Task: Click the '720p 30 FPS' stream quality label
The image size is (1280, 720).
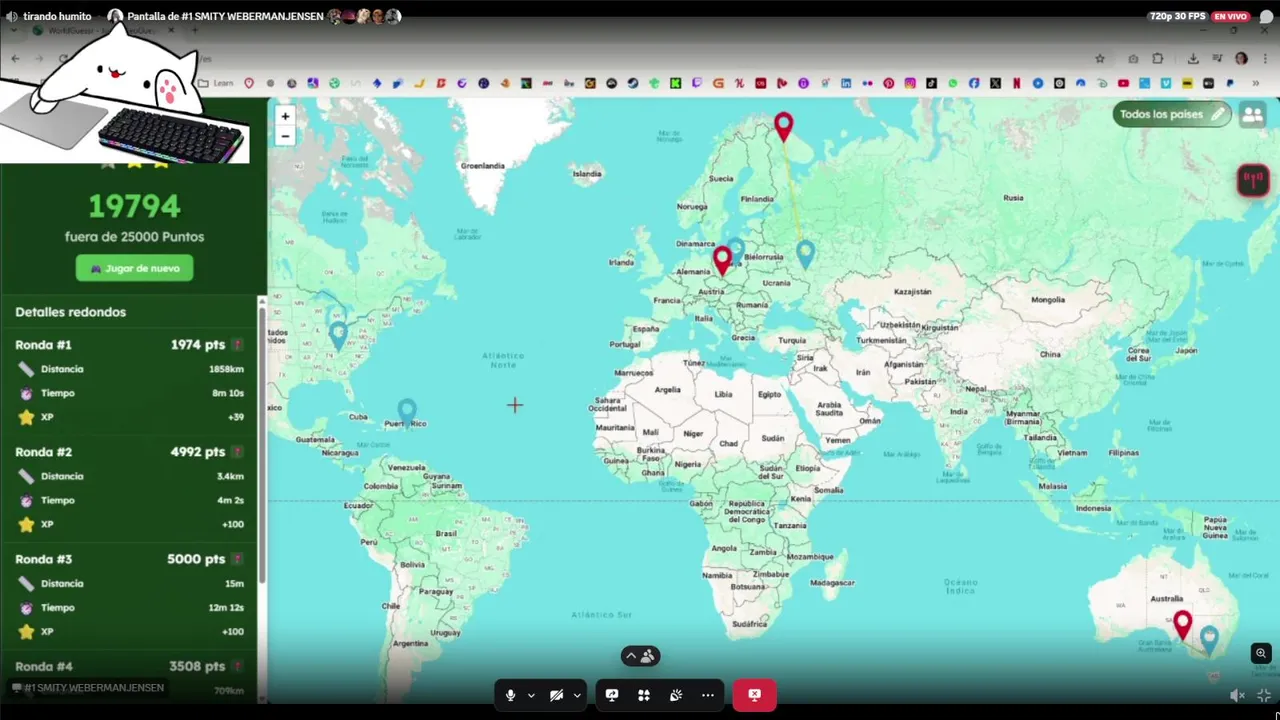Action: (1177, 16)
